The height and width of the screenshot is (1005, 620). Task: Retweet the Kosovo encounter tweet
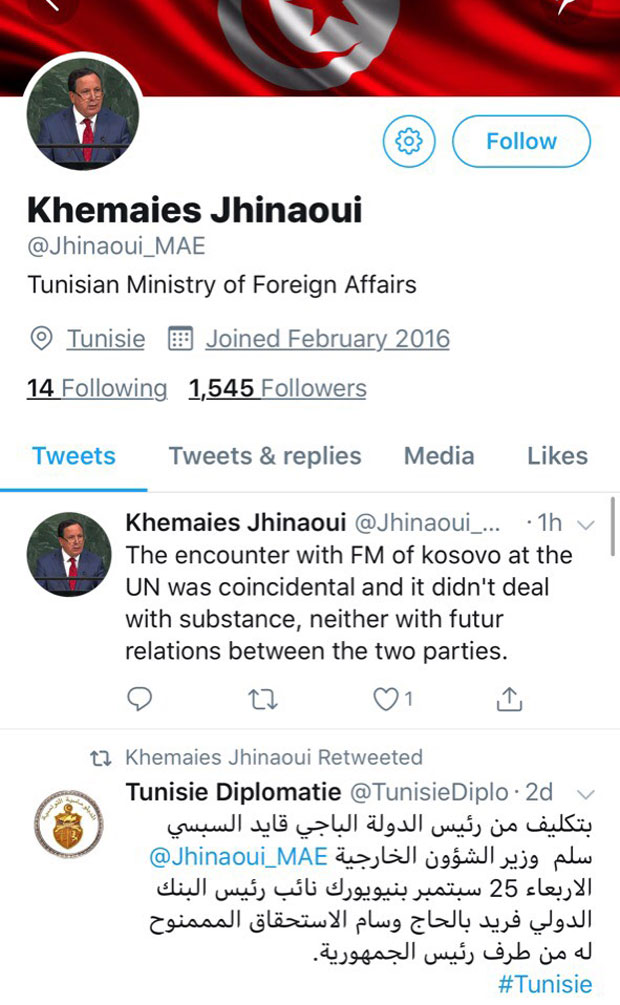pyautogui.click(x=260, y=700)
